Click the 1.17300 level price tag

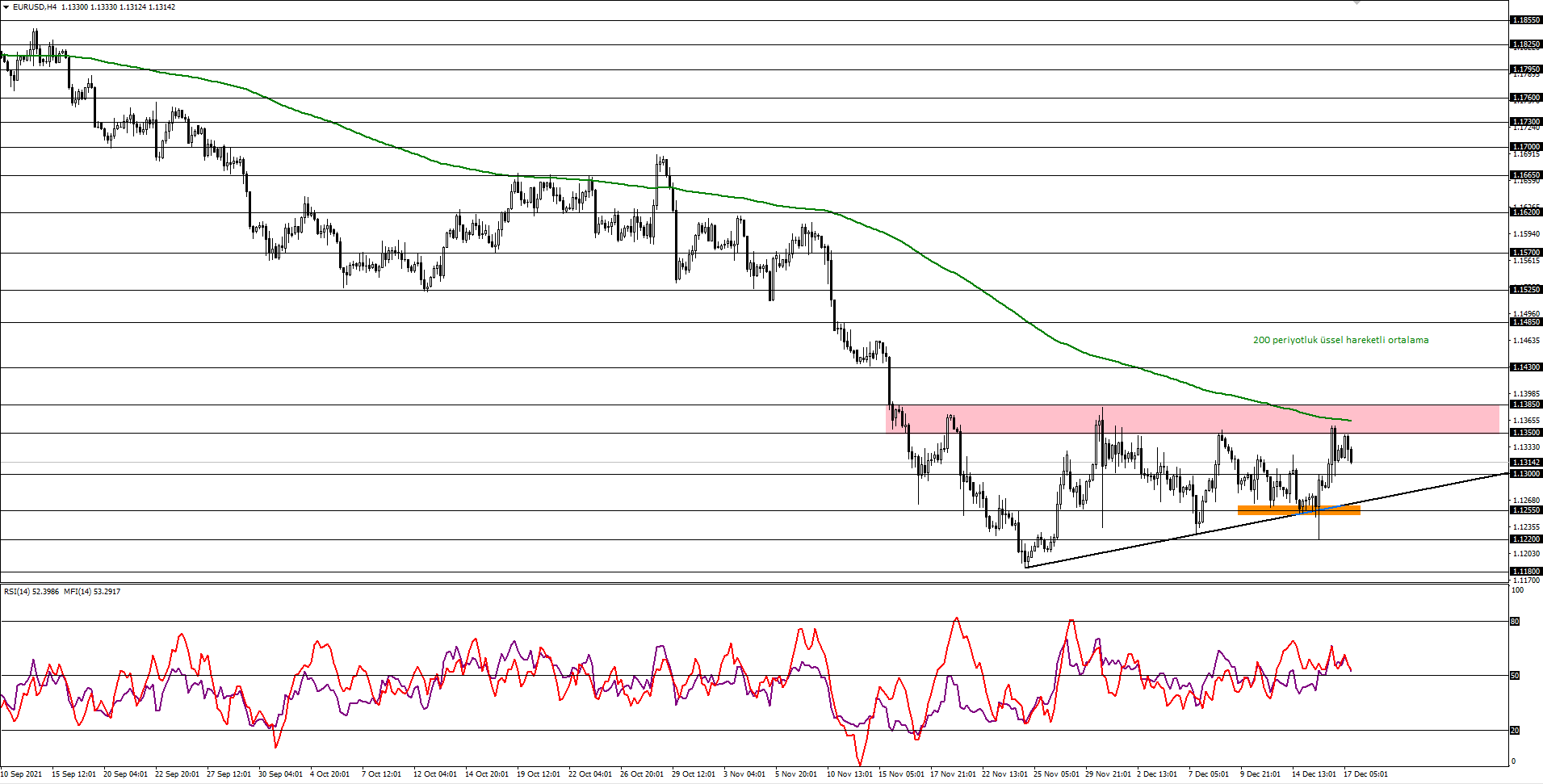1525,122
